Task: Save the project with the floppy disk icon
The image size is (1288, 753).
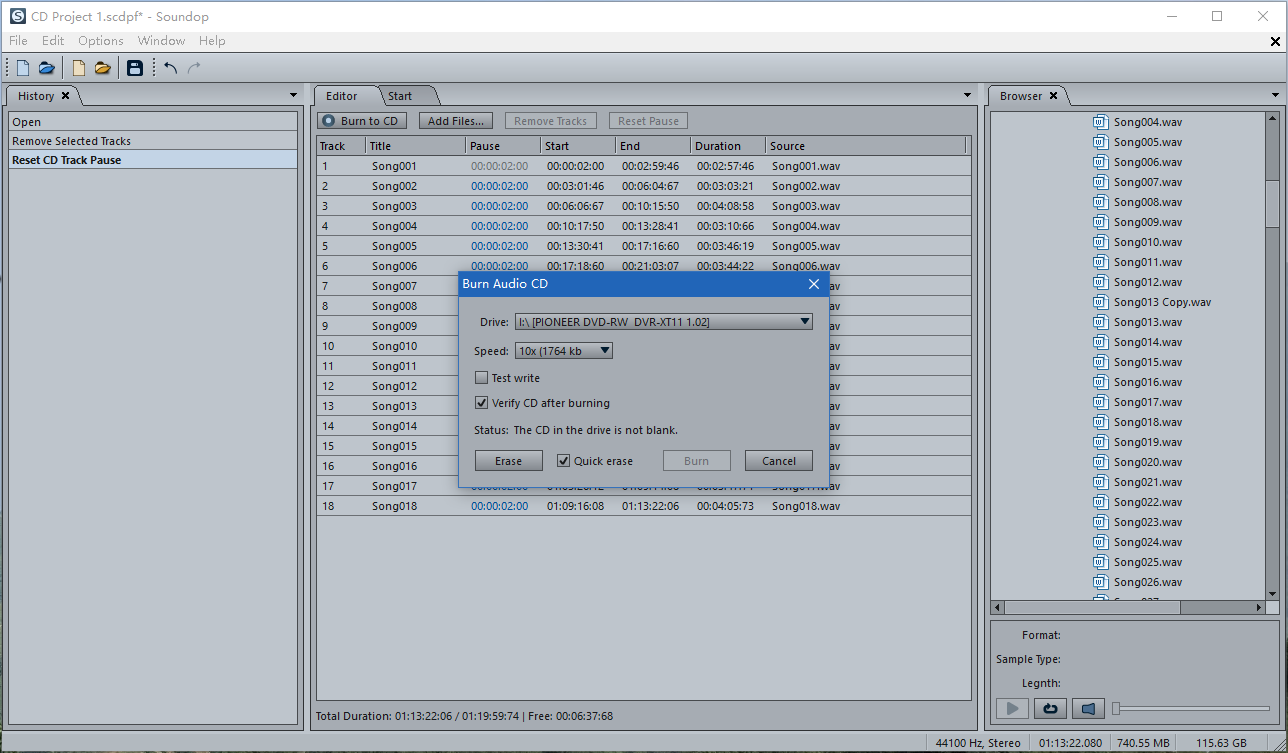Action: tap(135, 68)
